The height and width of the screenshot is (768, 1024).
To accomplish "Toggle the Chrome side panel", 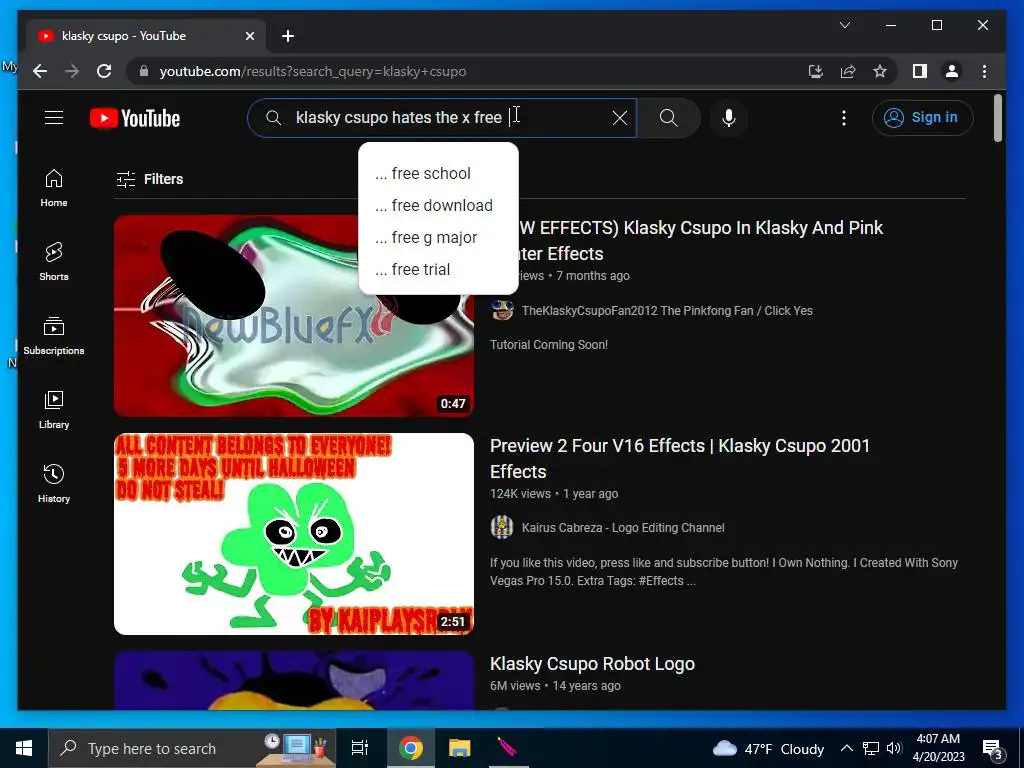I will (x=920, y=71).
